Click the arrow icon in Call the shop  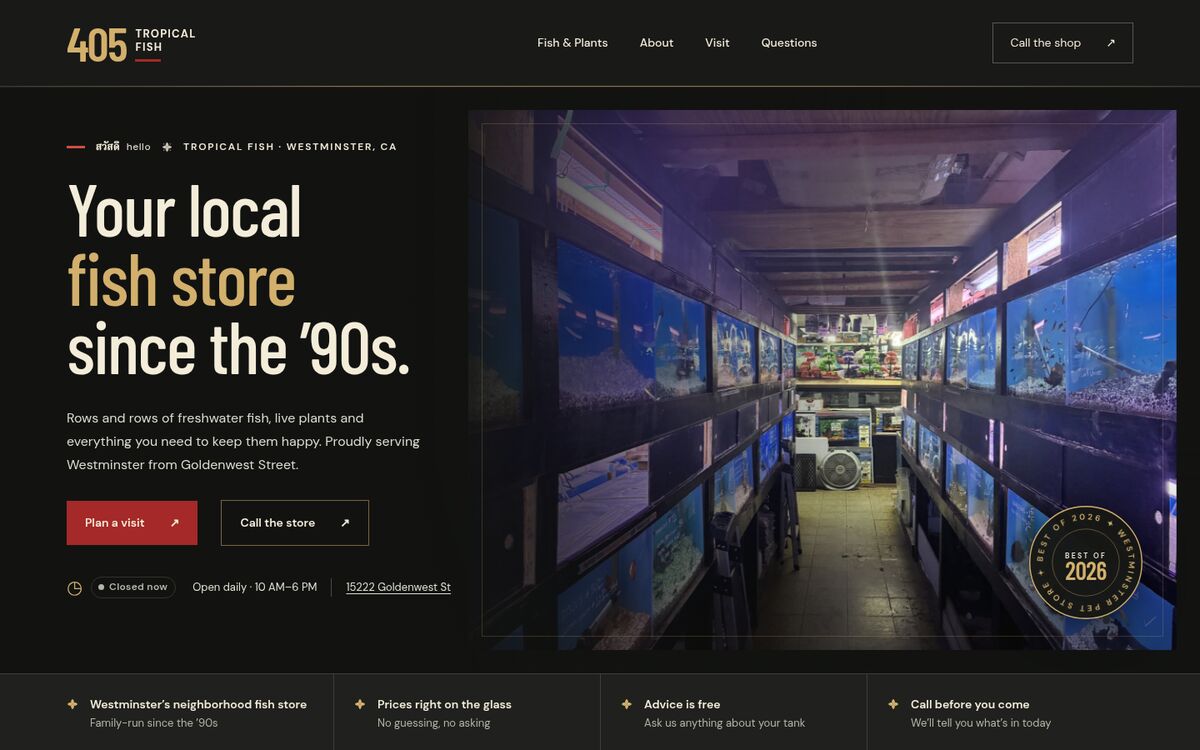point(1111,43)
